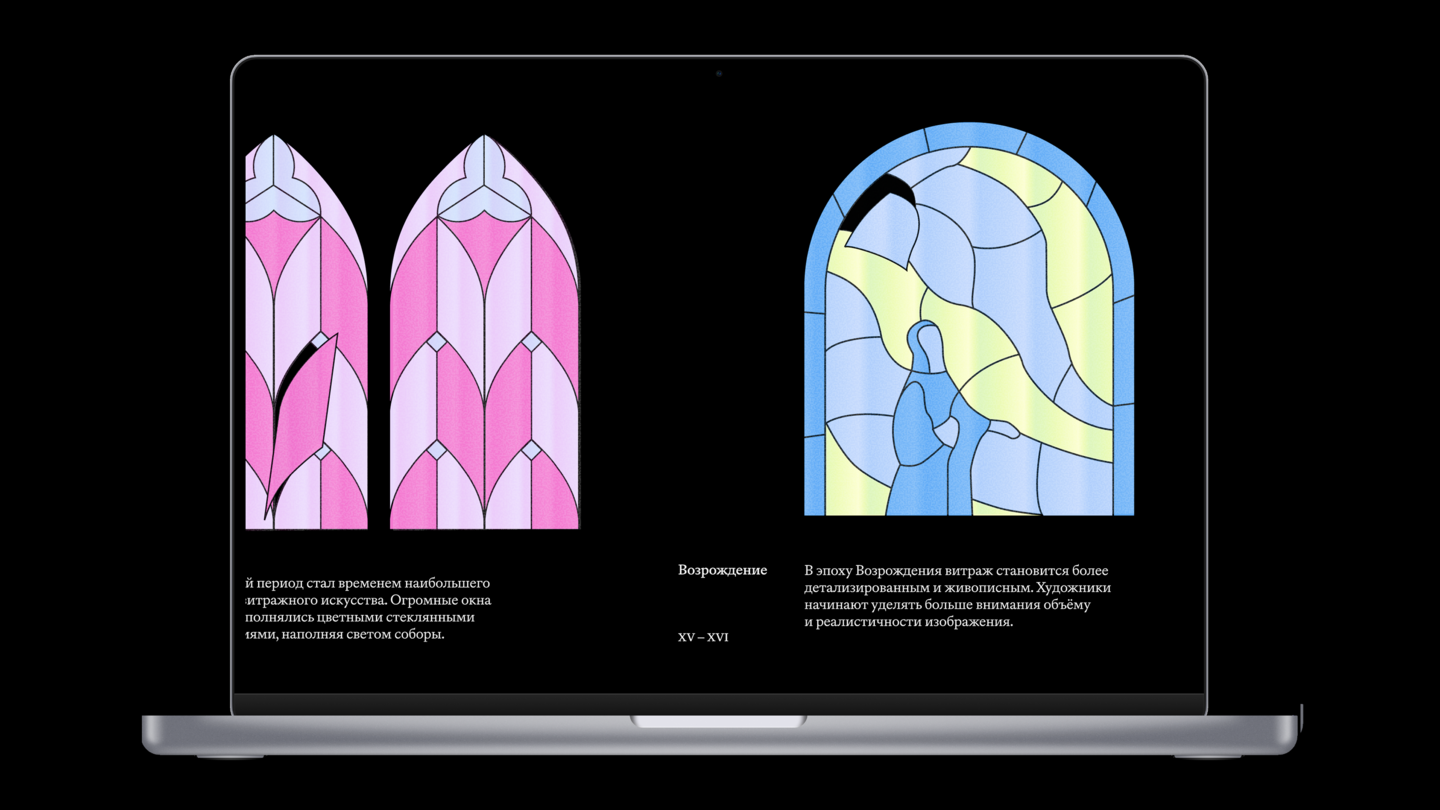Click the XV – XVI century label
Viewport: 1440px width, 810px height.
pyautogui.click(x=703, y=637)
